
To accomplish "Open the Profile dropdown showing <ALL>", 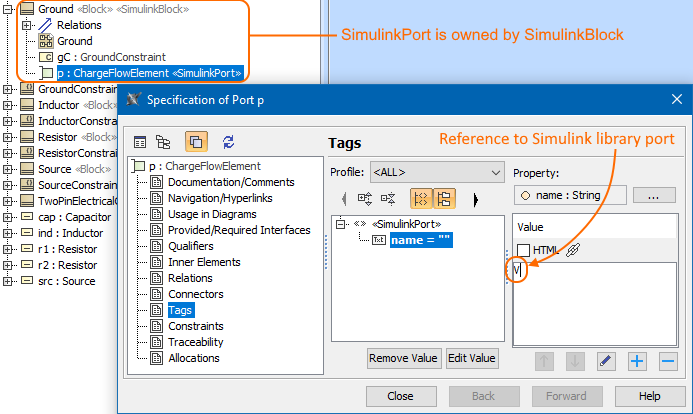I will coord(436,172).
